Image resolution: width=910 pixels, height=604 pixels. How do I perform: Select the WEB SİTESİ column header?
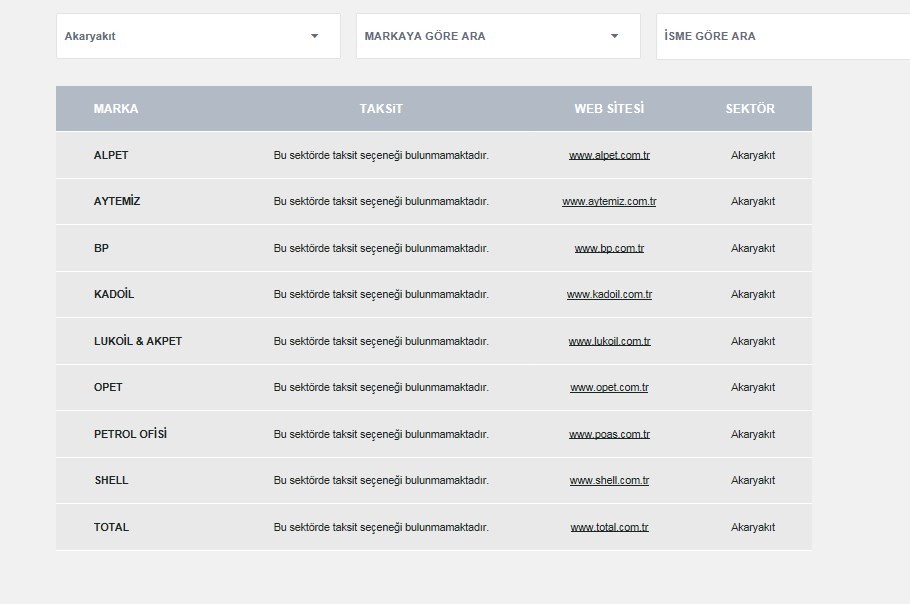(x=609, y=109)
